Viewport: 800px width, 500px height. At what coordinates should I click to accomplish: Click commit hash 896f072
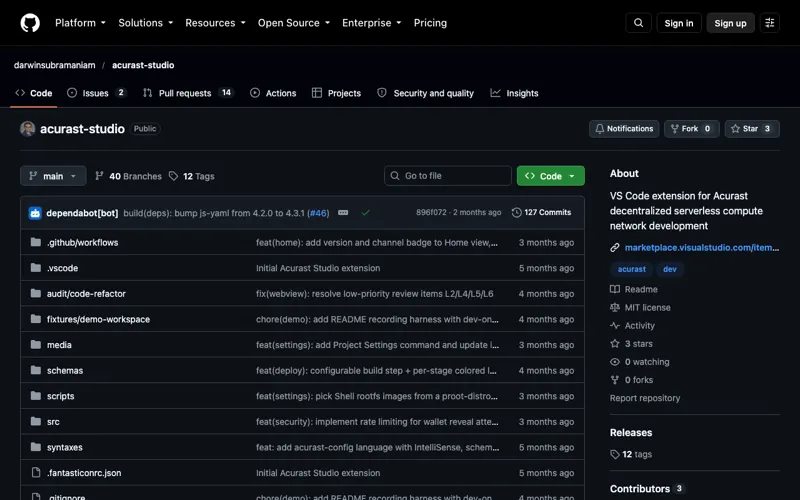click(431, 212)
